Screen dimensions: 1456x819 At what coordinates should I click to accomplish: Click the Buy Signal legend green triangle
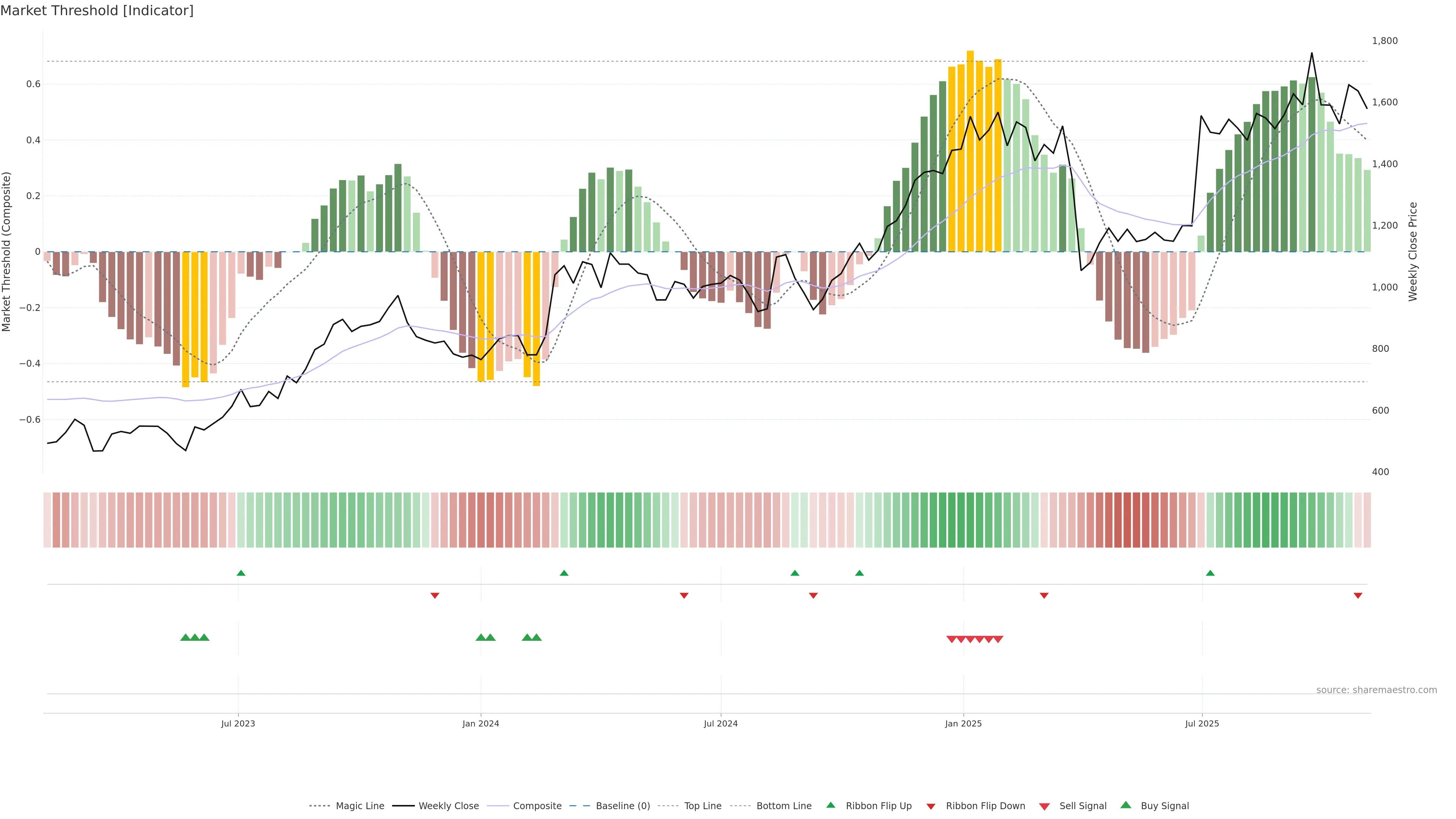[x=1125, y=805]
